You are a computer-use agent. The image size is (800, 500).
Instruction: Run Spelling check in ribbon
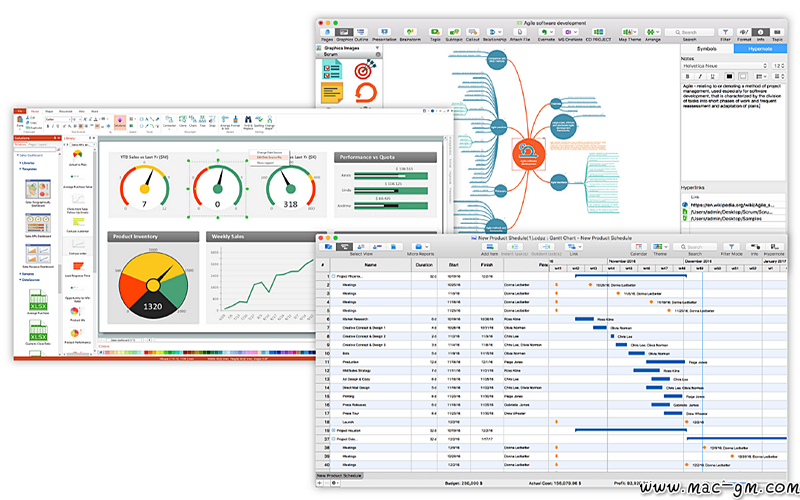tap(259, 121)
